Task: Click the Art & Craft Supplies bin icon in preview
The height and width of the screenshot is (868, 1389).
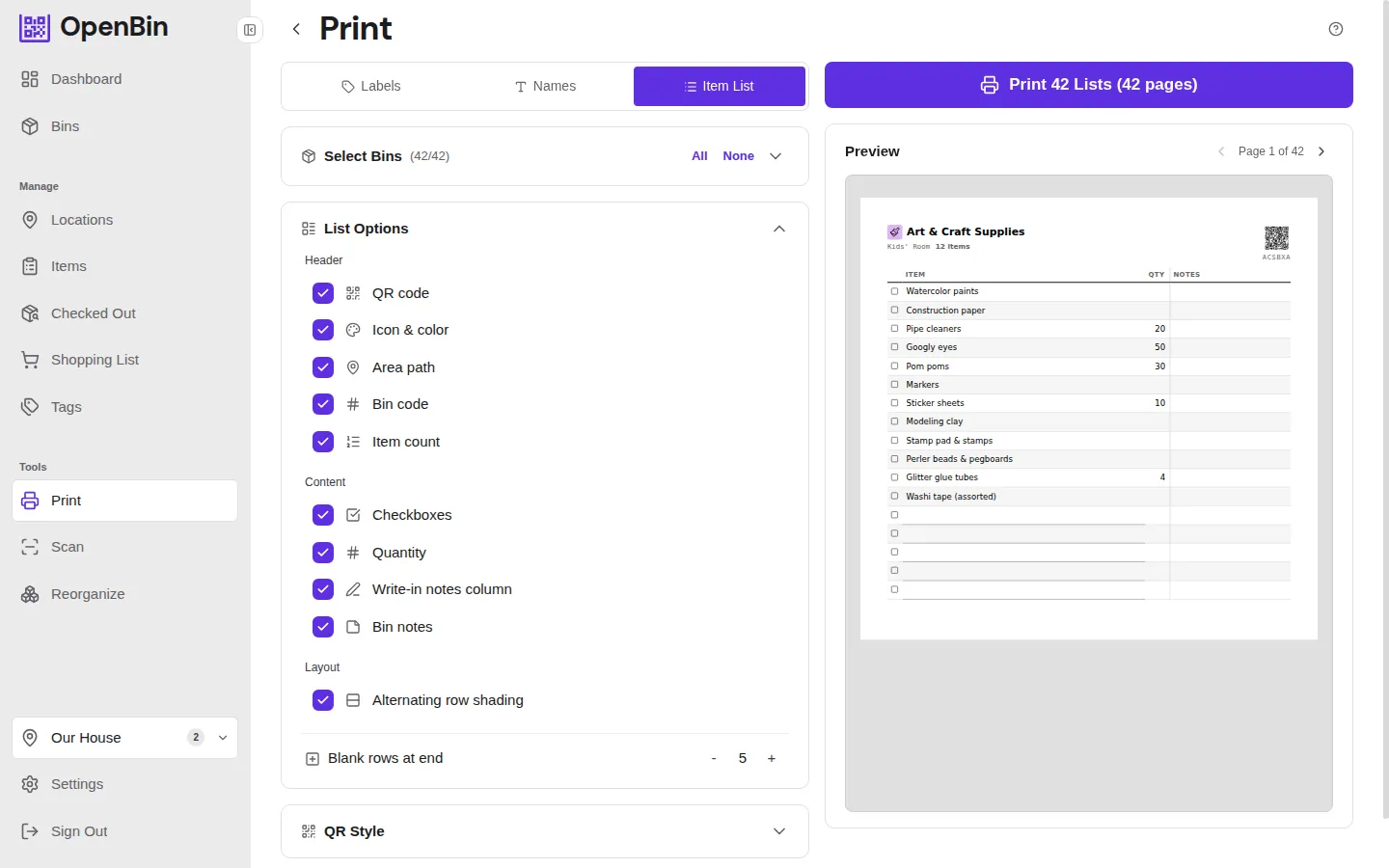Action: point(894,231)
